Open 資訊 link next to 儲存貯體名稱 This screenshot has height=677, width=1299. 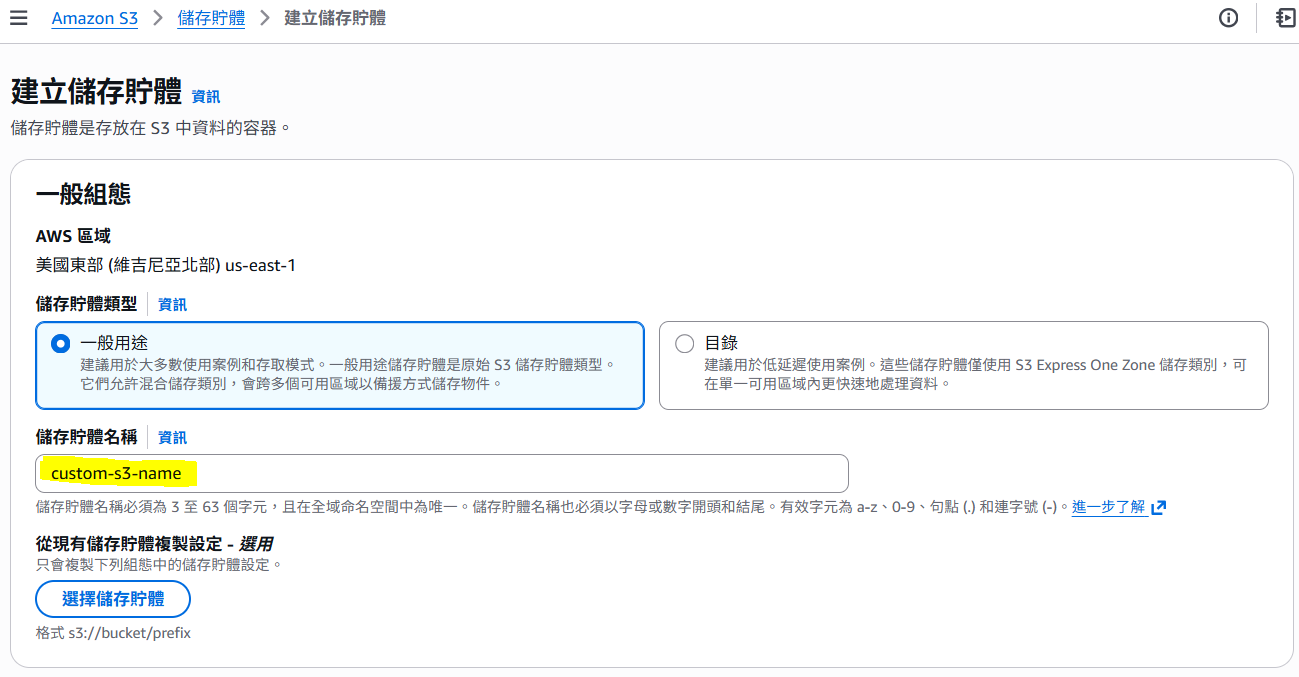(172, 438)
